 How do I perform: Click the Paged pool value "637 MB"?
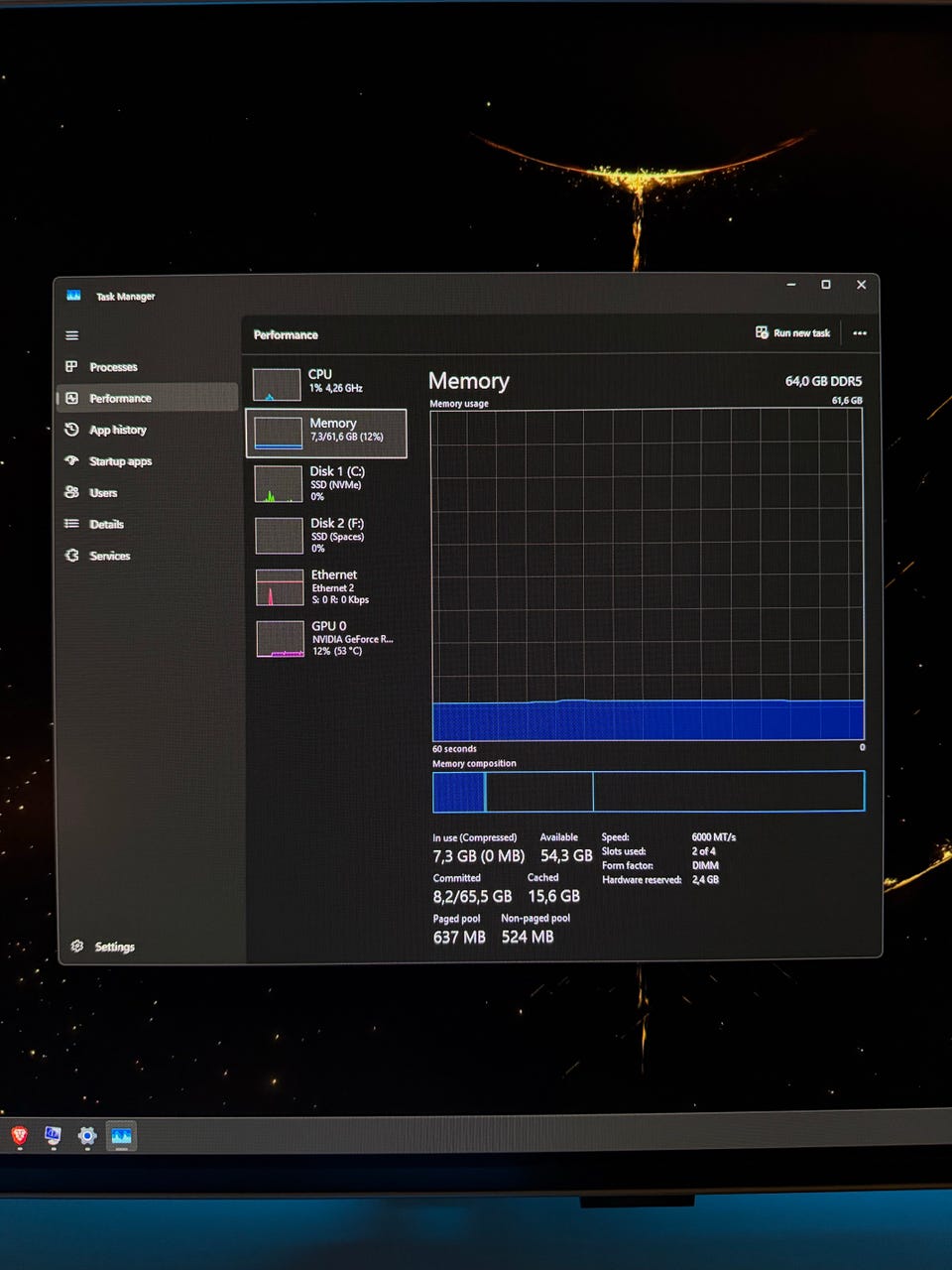tap(459, 938)
